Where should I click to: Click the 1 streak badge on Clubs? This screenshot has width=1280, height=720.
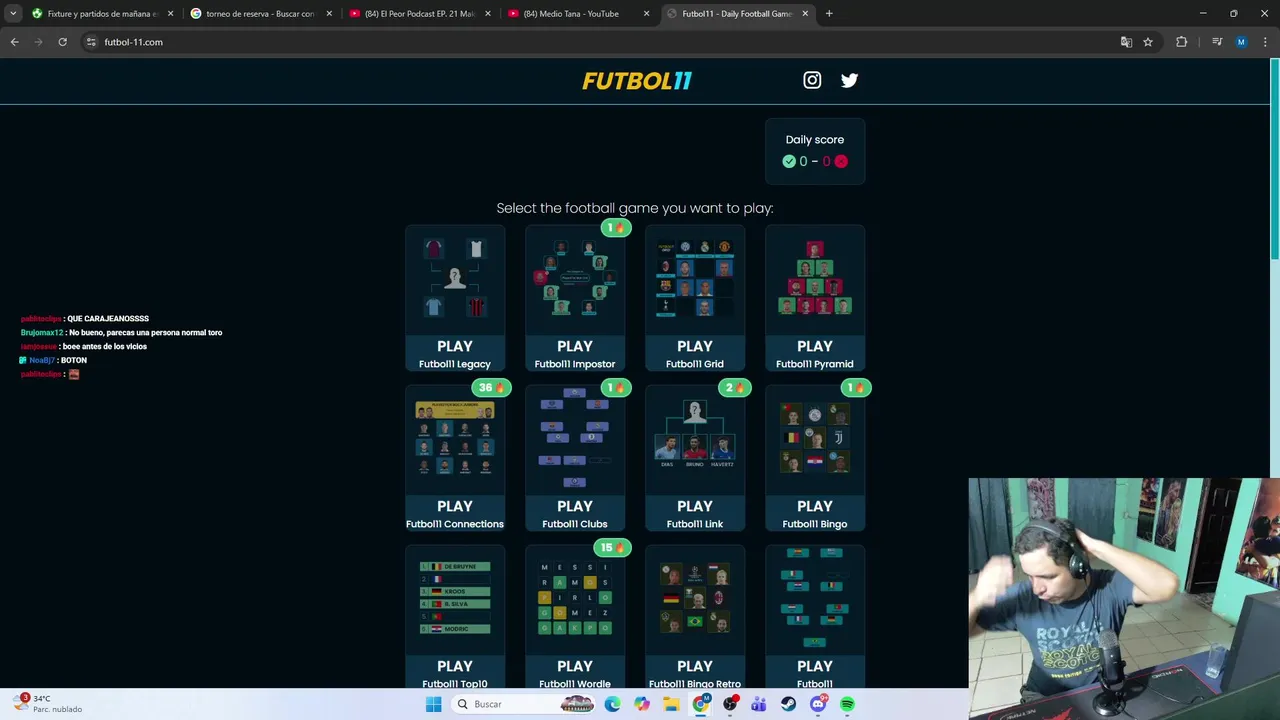pyautogui.click(x=615, y=387)
